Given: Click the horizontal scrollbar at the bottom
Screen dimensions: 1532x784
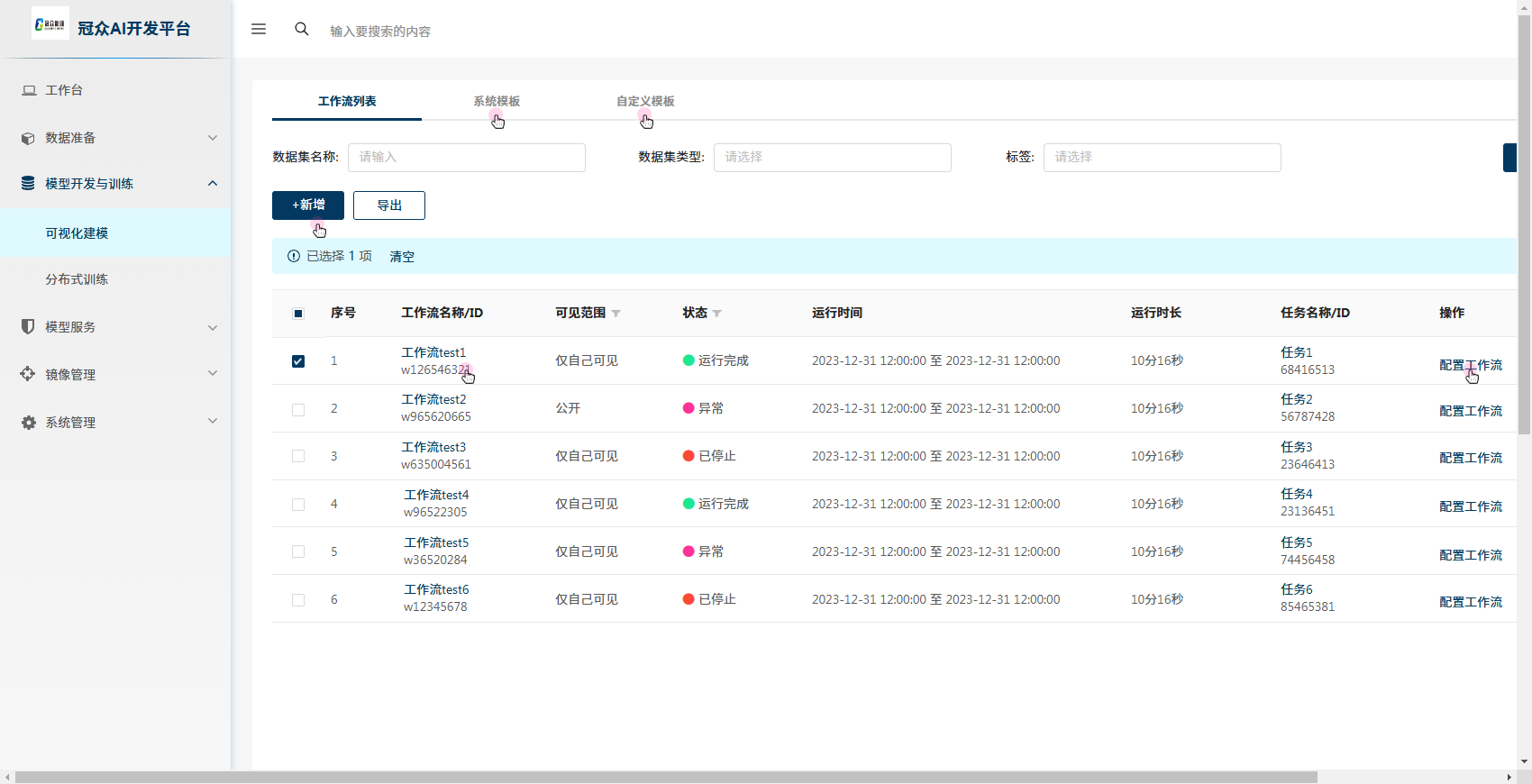Looking at the screenshot, I should (x=666, y=777).
